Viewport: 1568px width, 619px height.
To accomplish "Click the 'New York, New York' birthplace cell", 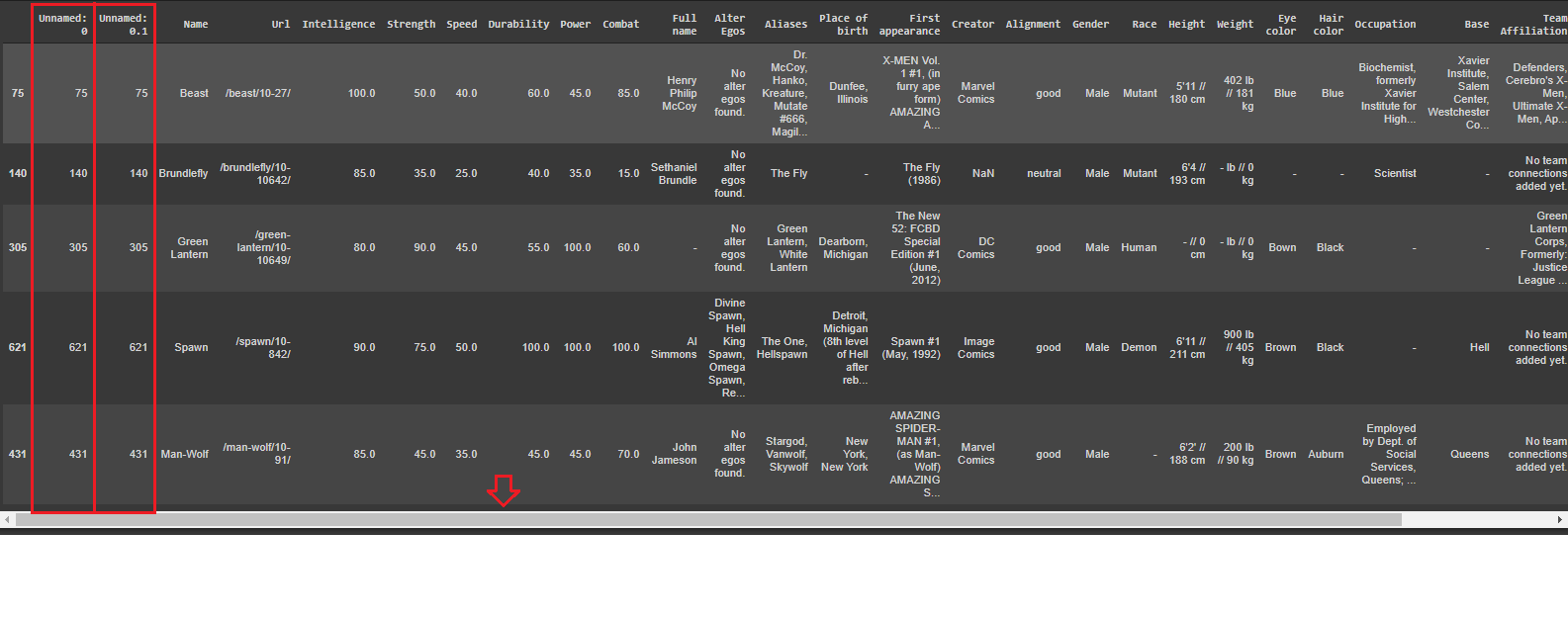I will click(845, 454).
